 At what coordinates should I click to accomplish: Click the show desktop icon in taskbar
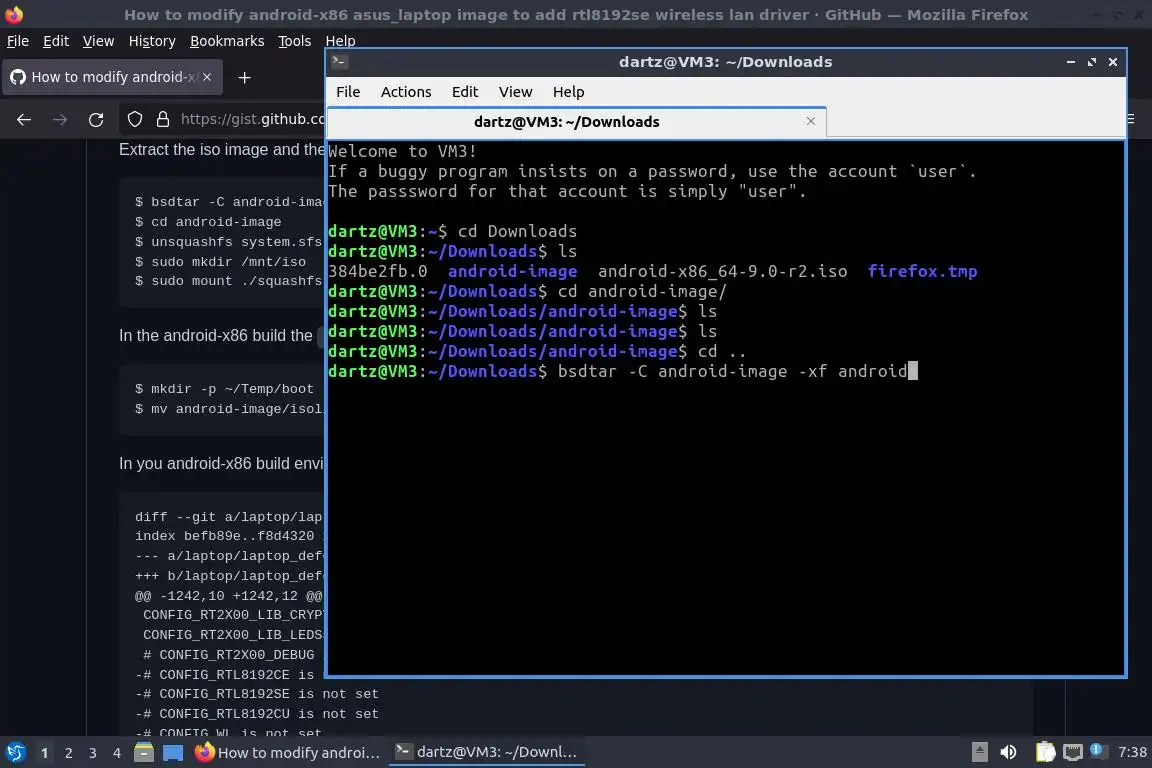click(x=173, y=752)
